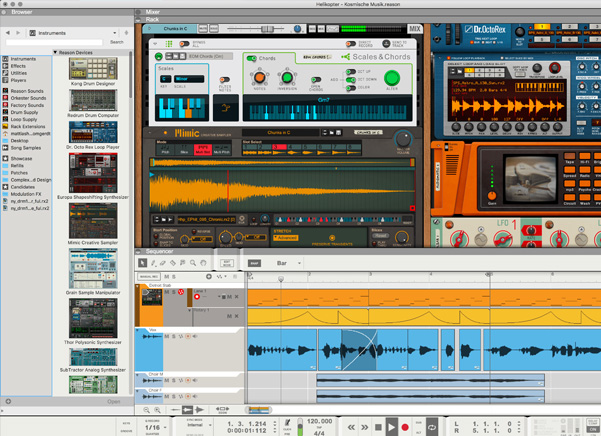601x436 pixels.
Task: Click the Thor Polysonic Synthesizer thumbnail
Action: [x=93, y=318]
